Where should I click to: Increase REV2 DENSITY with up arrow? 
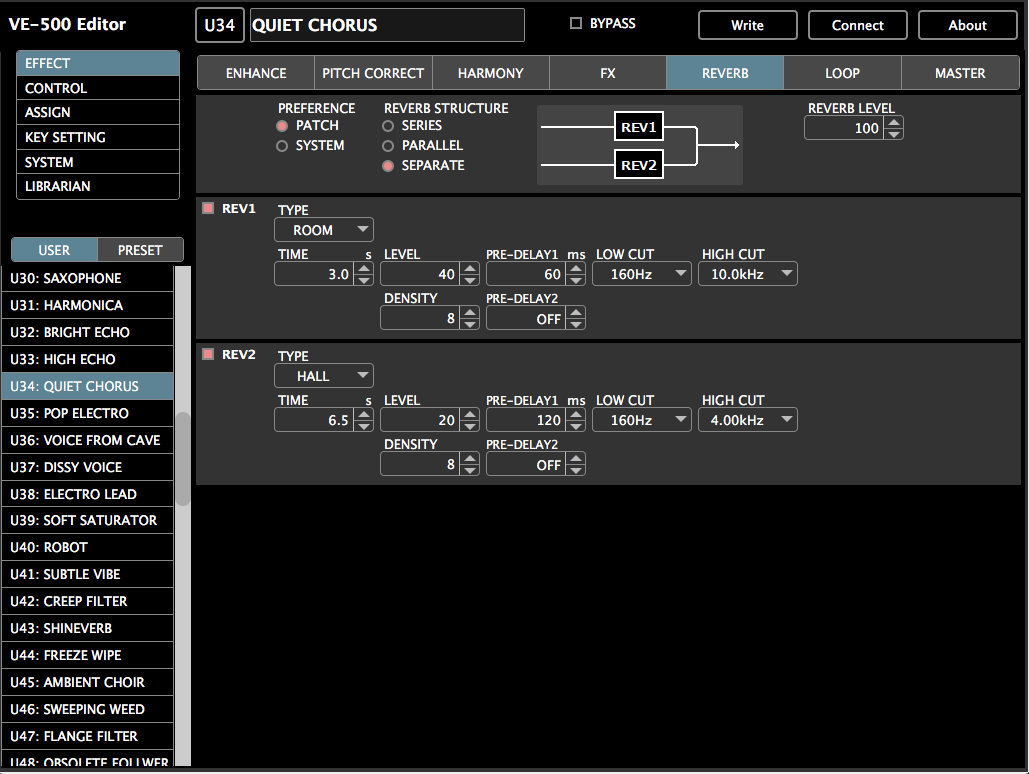tap(469, 458)
